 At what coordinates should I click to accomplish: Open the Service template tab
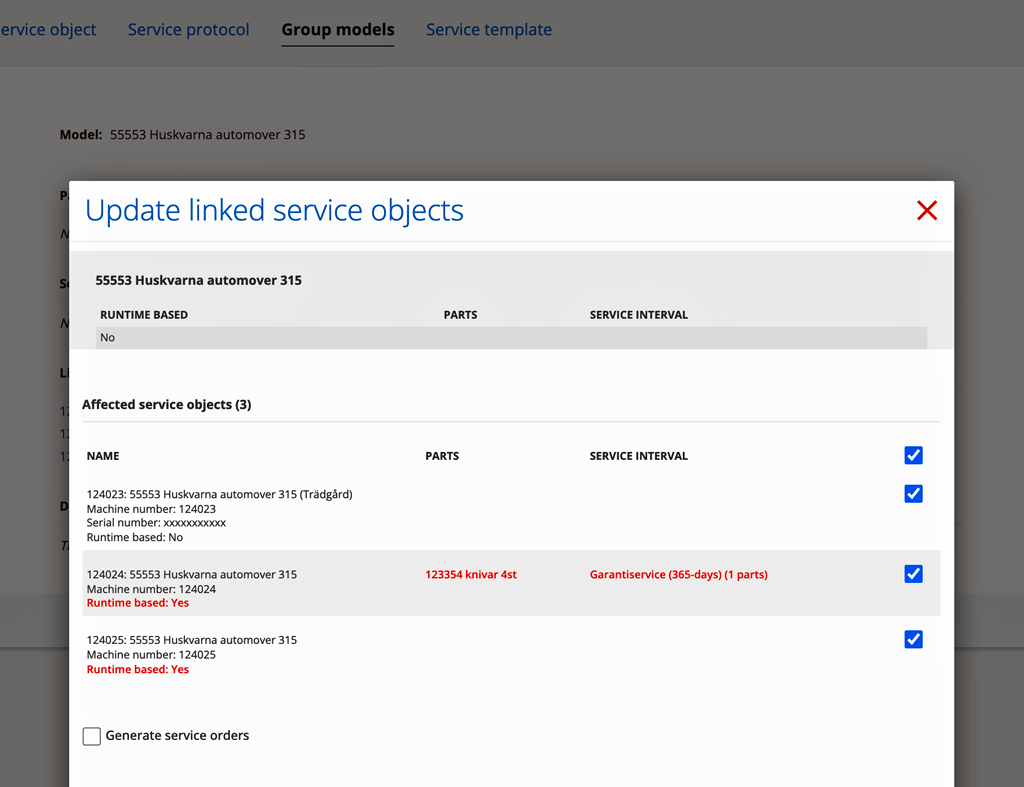click(x=488, y=29)
